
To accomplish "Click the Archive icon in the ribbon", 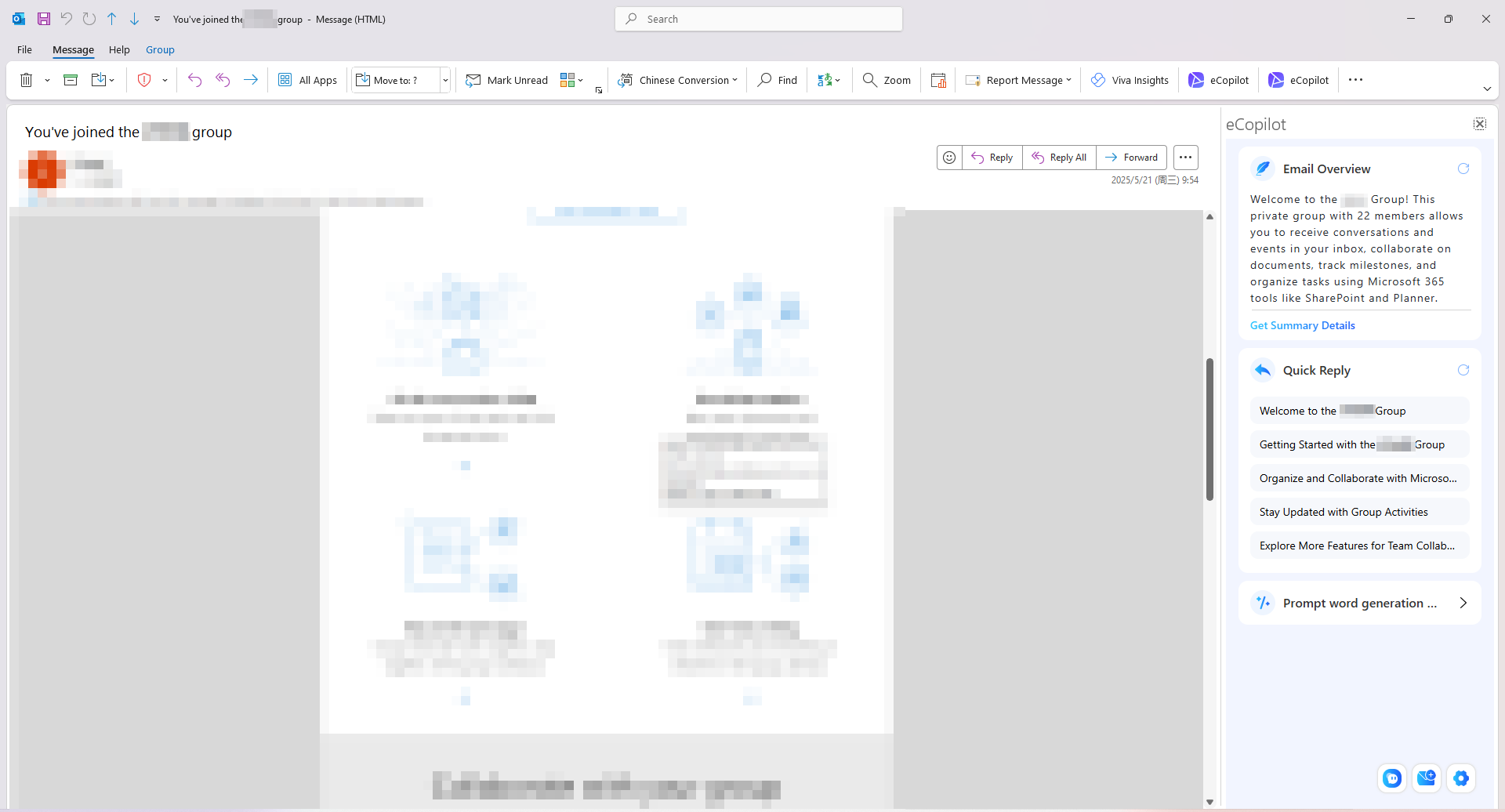I will click(70, 79).
